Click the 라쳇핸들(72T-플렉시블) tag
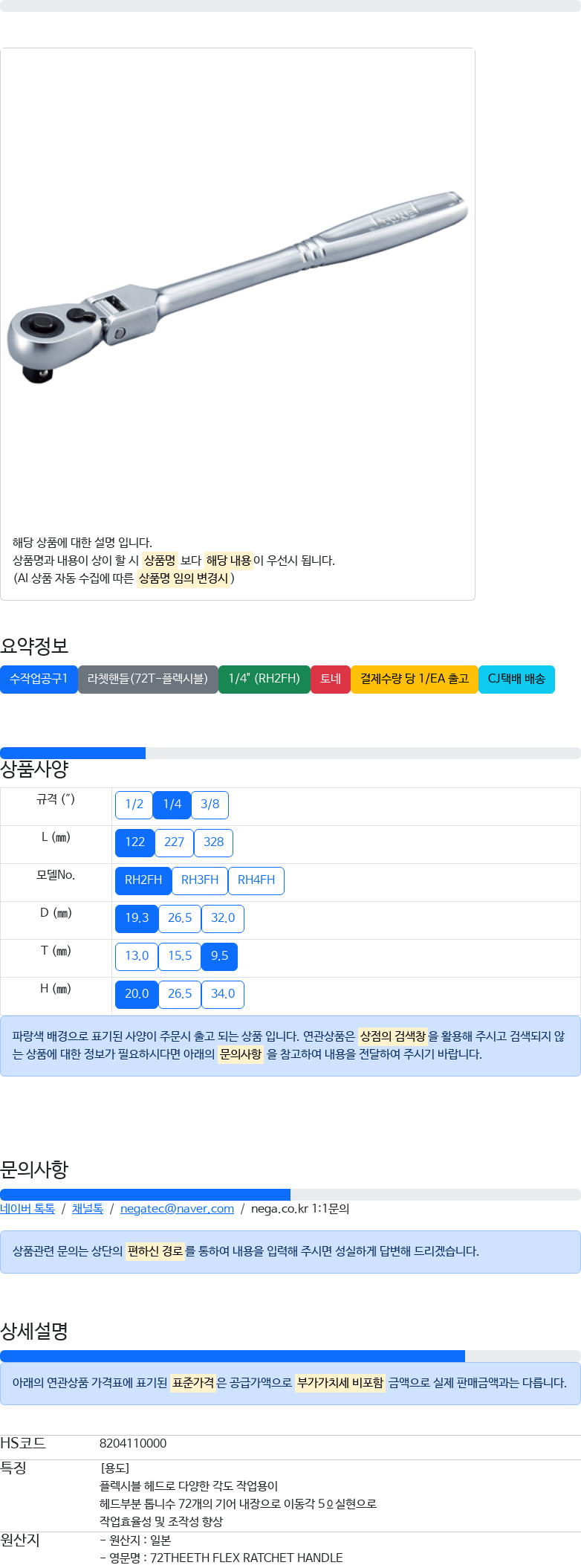The height and width of the screenshot is (1568, 581). 148,679
